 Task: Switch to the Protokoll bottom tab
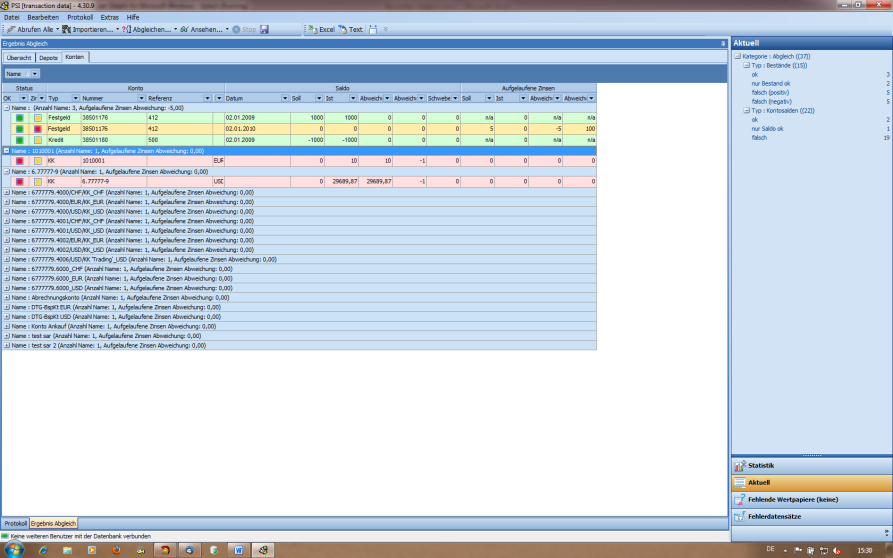(x=15, y=523)
